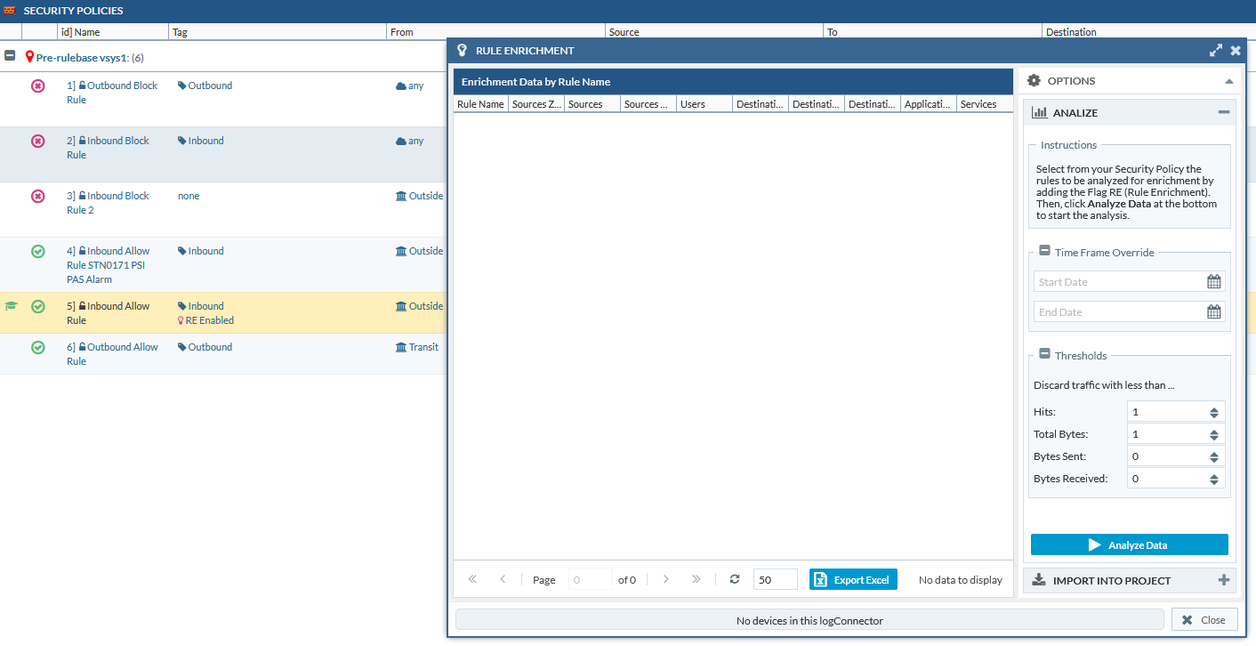Click the deny icon of Inbound Block Rule 2

(38, 196)
